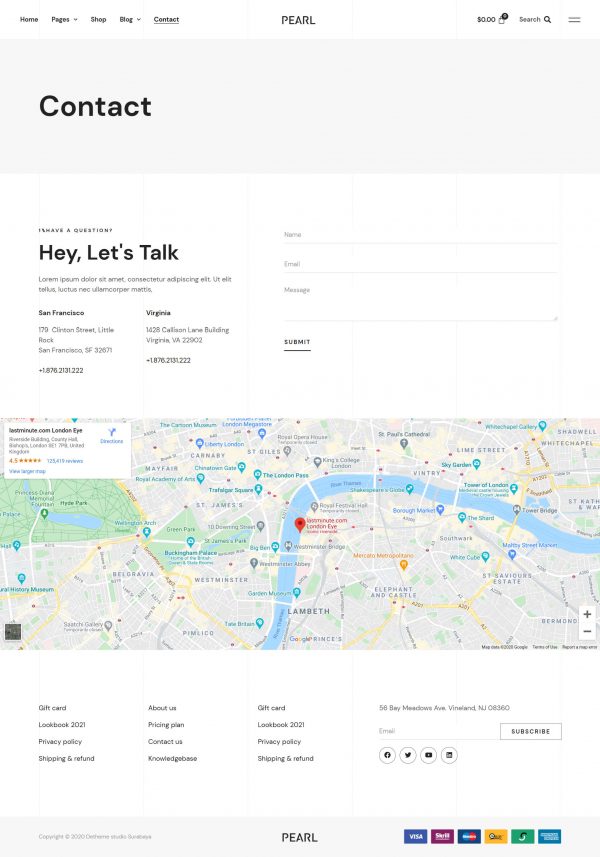Screen dimensions: 600x857
Task: Zoom out on the map
Action: coord(587,631)
